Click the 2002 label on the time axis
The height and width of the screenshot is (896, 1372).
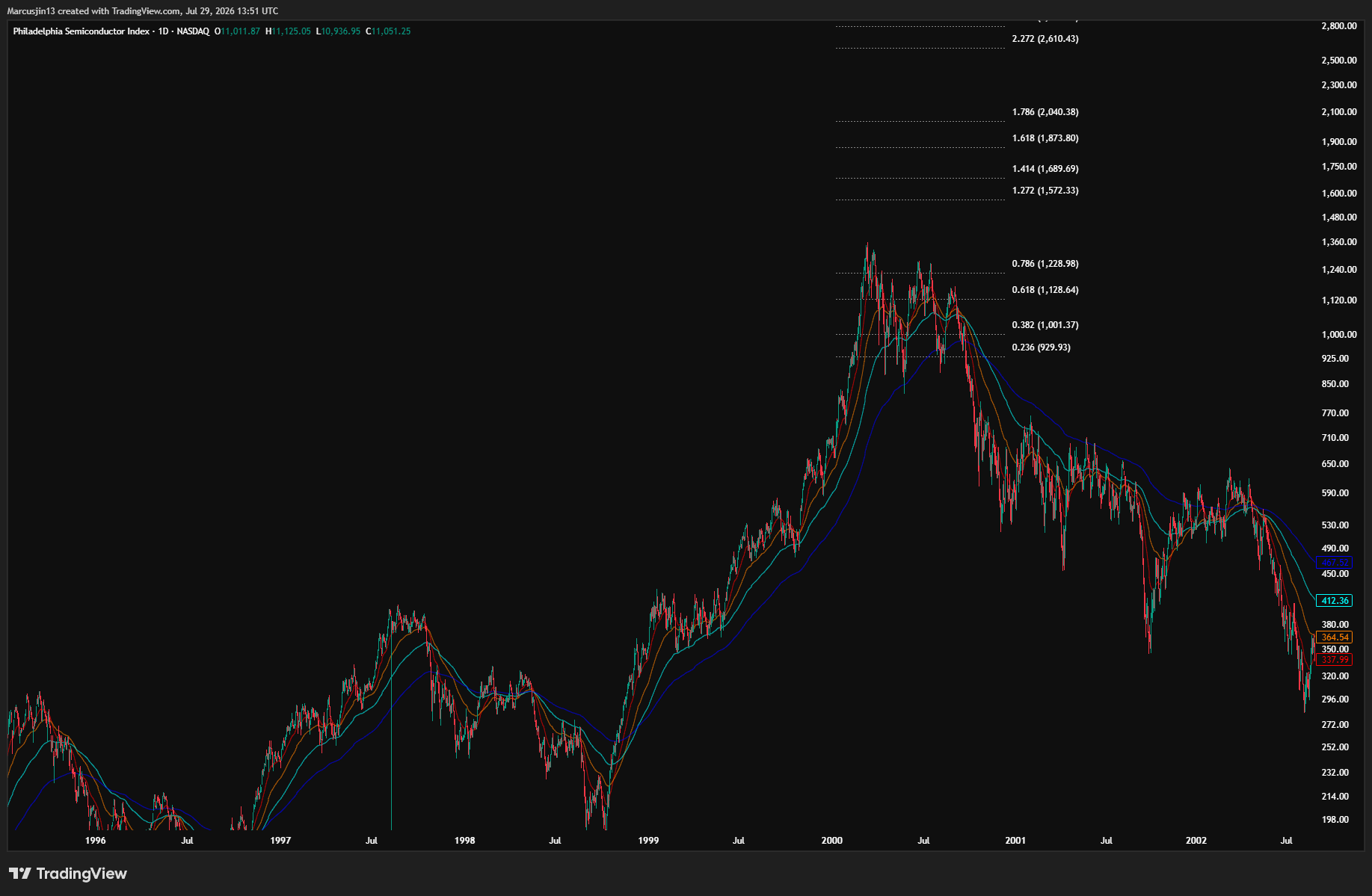1196,841
